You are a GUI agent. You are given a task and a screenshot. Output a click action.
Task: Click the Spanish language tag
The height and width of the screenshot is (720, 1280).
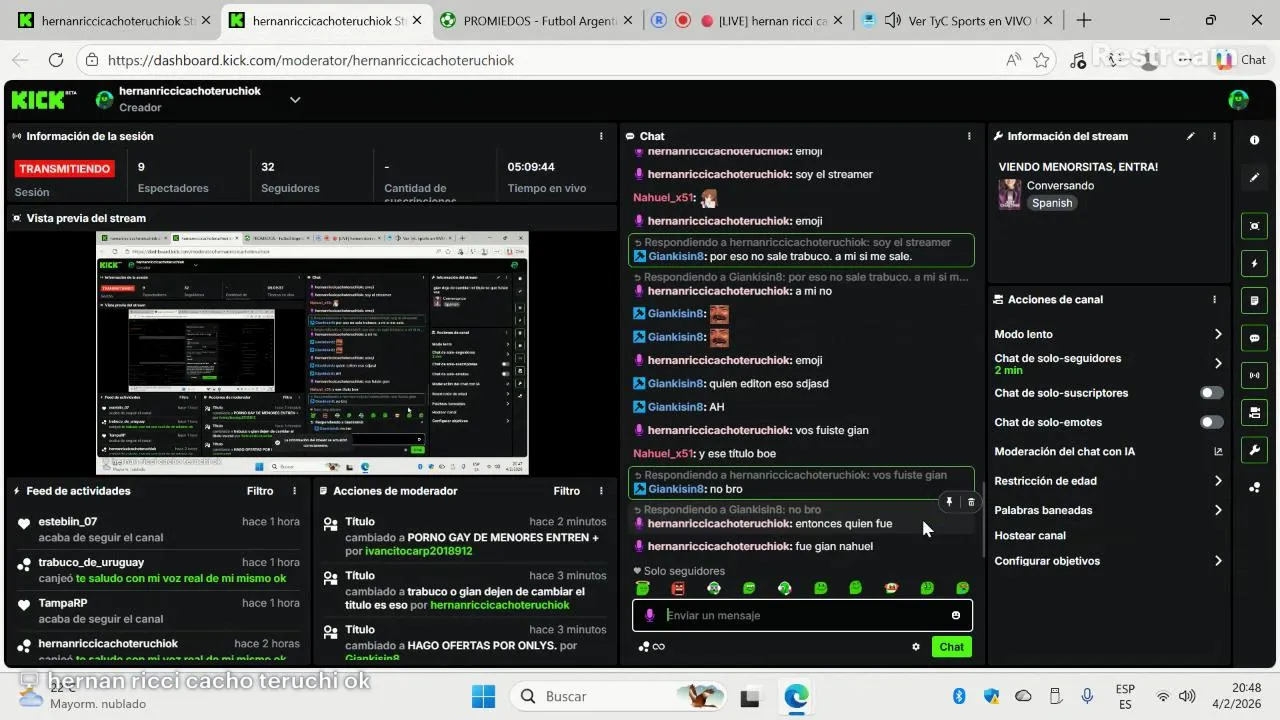[x=1052, y=203]
